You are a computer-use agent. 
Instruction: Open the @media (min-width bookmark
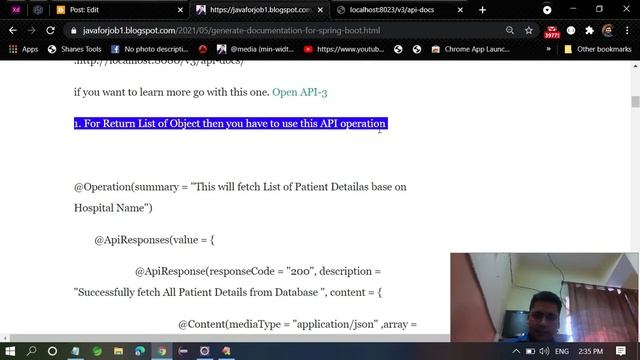click(x=256, y=49)
